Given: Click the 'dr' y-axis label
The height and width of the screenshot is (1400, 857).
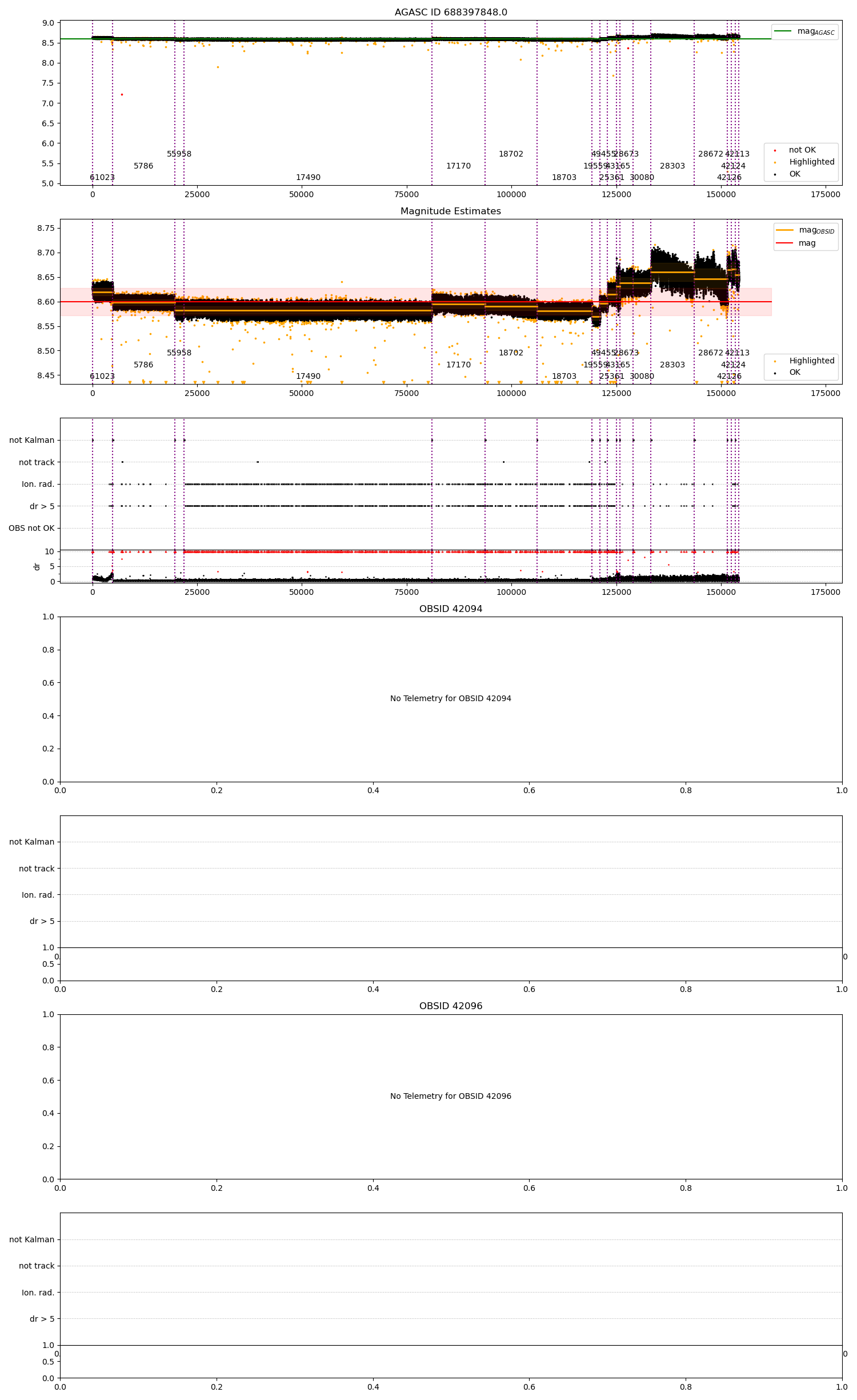Looking at the screenshot, I should pos(37,567).
